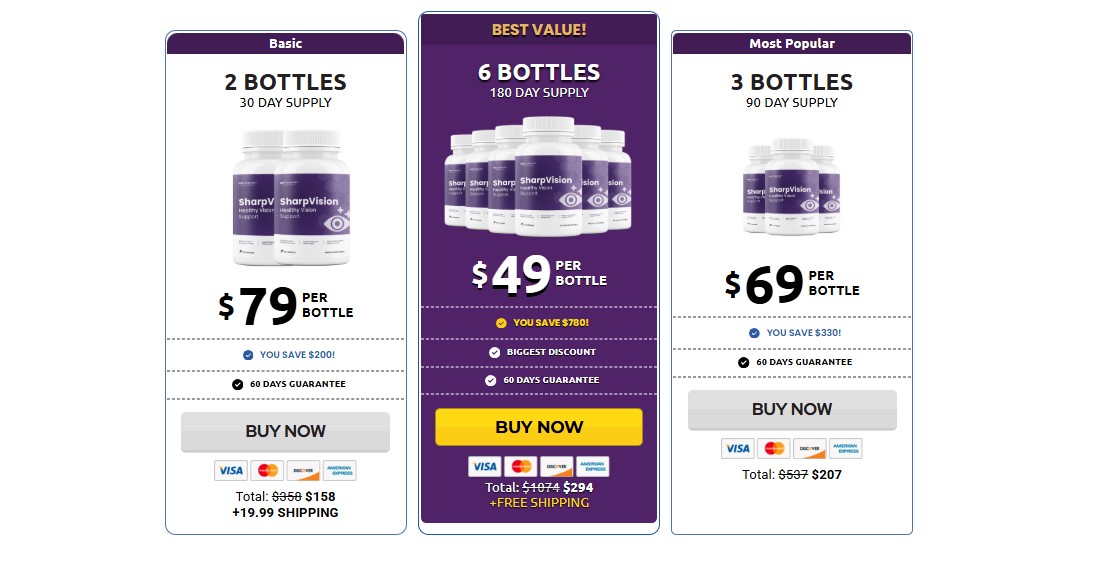Click checkmark beside Biggest Discount
The width and height of the screenshot is (1096, 565).
494,352
